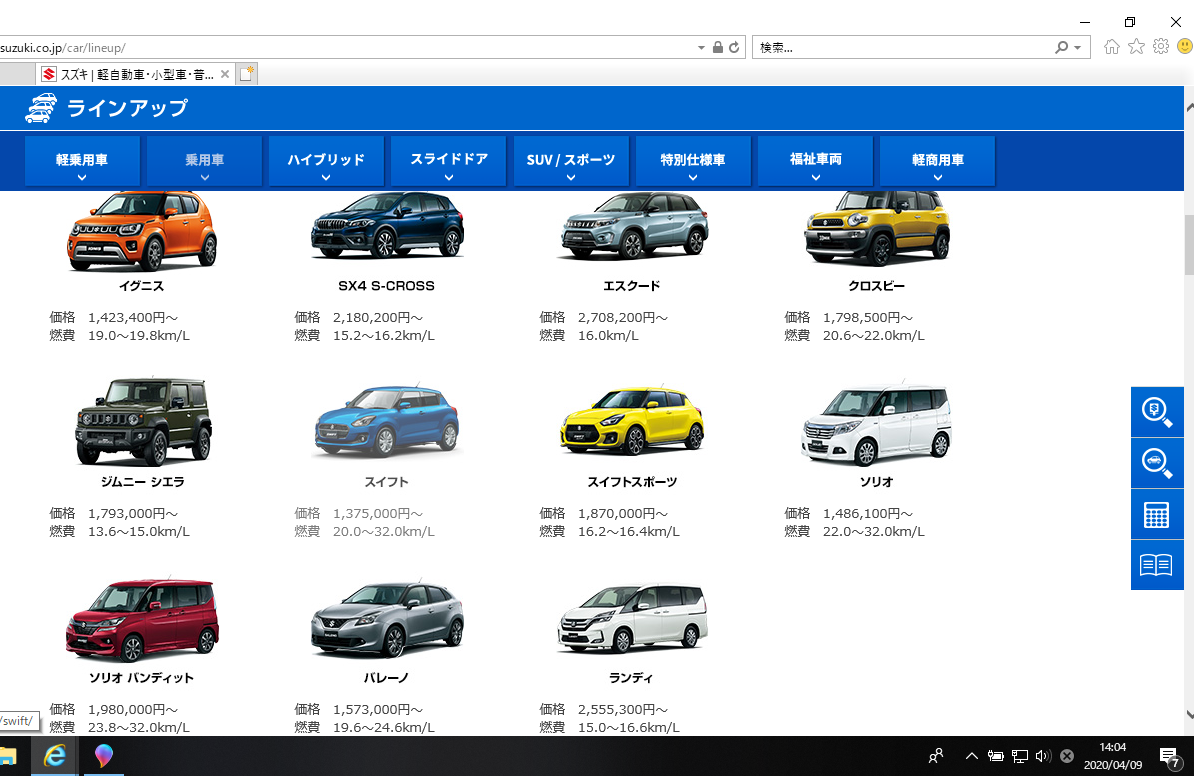Image resolution: width=1194 pixels, height=776 pixels.
Task: Click the magnifier icon in the search box
Action: pyautogui.click(x=1062, y=47)
